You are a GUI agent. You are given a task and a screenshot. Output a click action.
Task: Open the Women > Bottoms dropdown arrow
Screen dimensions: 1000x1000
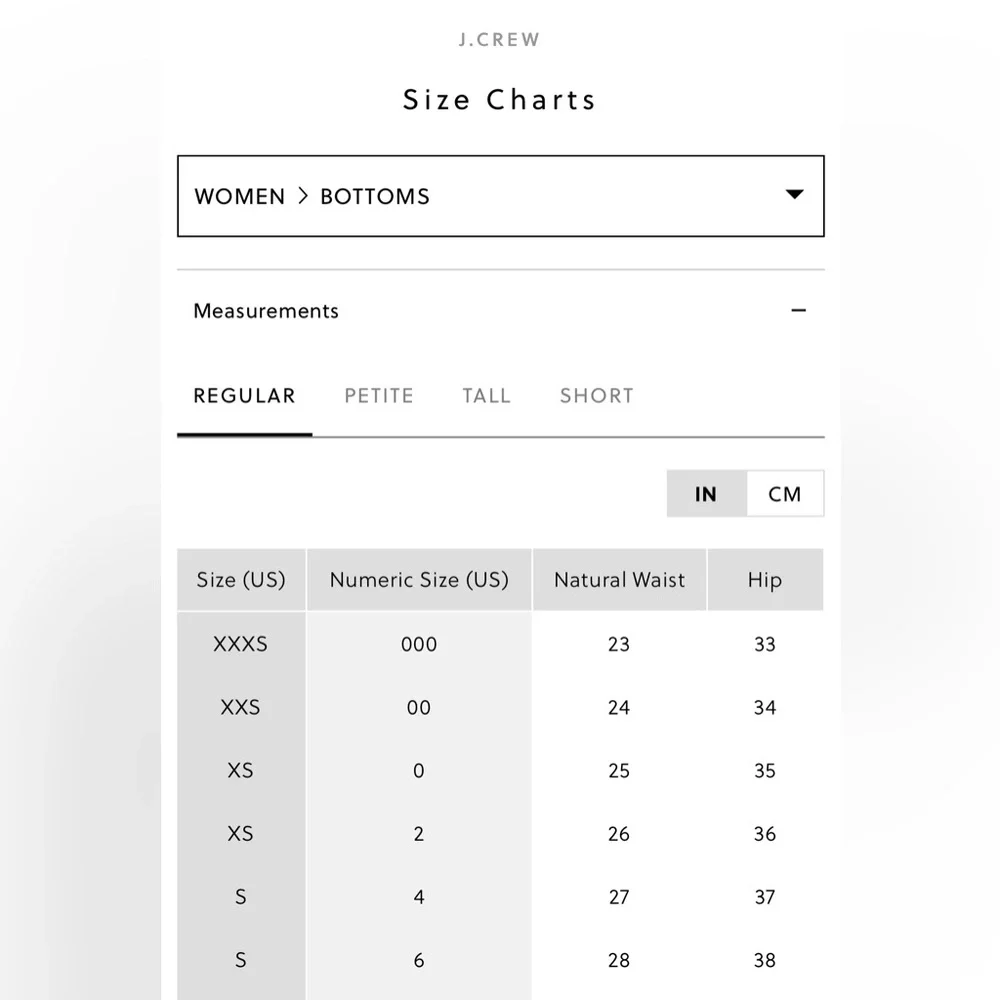click(795, 195)
